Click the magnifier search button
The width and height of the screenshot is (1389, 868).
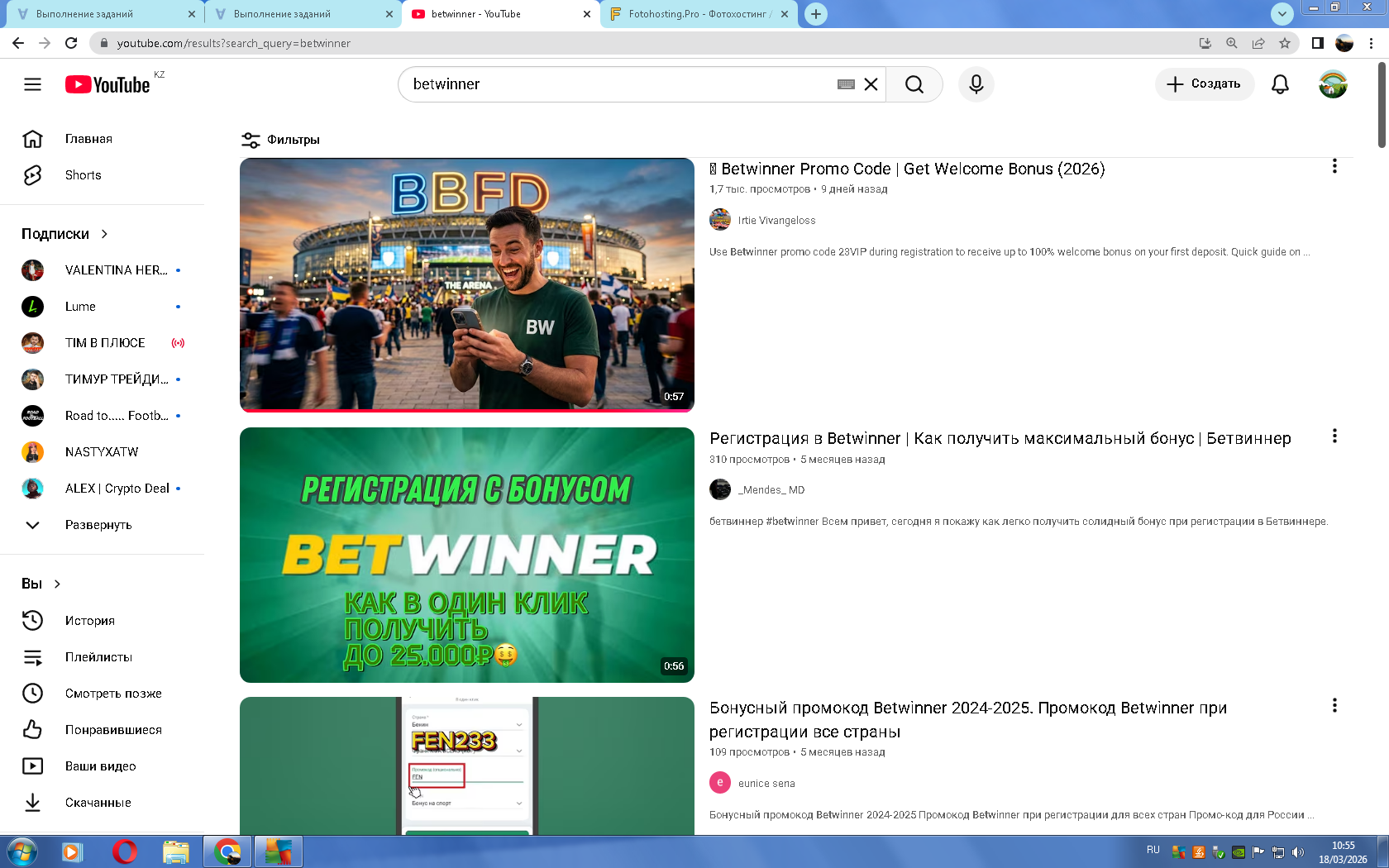(914, 84)
